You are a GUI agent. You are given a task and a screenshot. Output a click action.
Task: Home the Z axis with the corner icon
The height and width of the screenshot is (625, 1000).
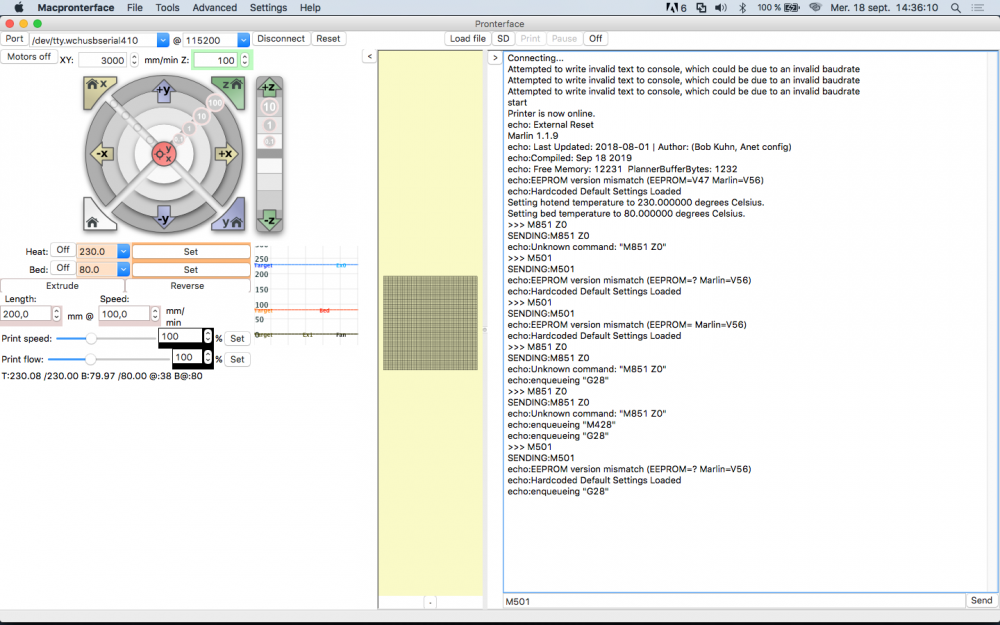(x=230, y=91)
